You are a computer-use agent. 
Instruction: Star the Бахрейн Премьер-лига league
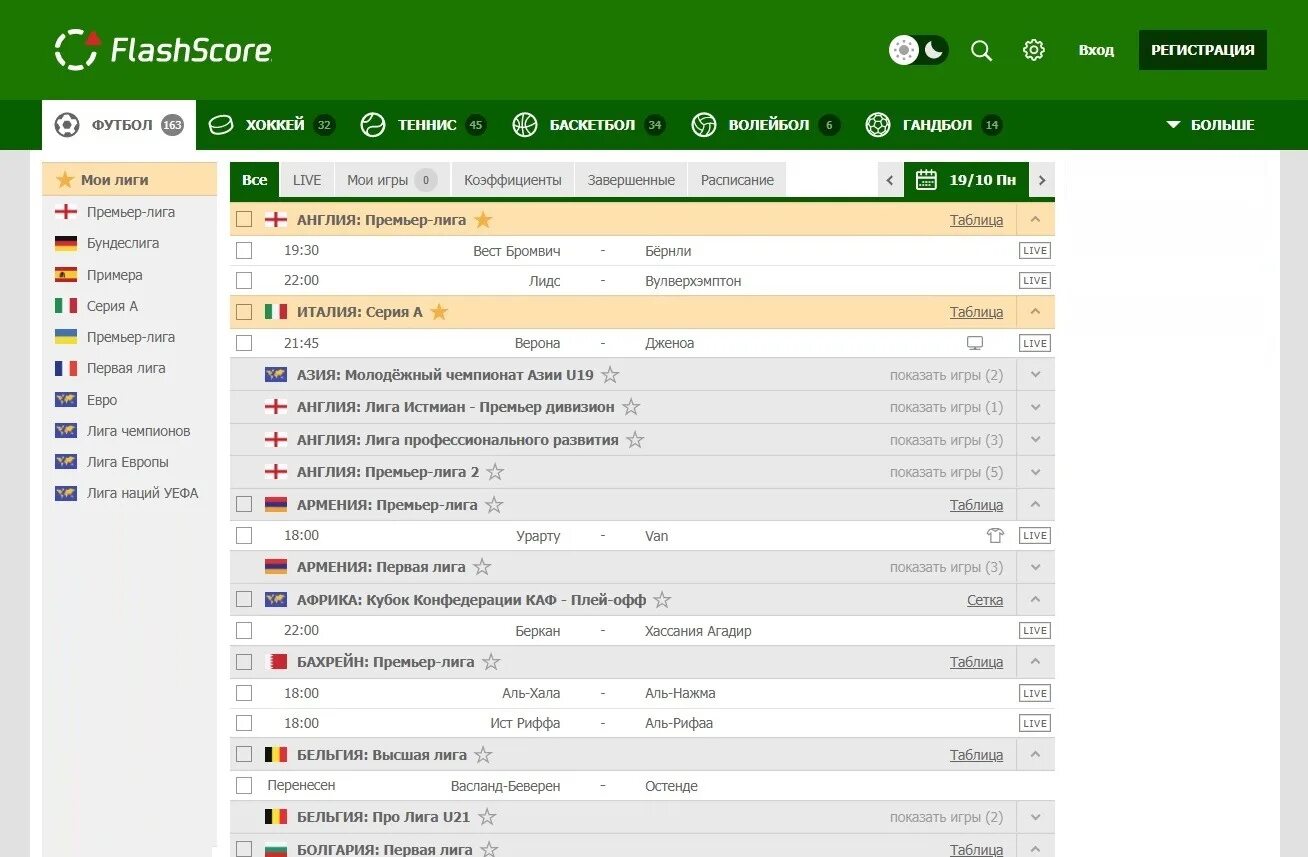(x=491, y=662)
